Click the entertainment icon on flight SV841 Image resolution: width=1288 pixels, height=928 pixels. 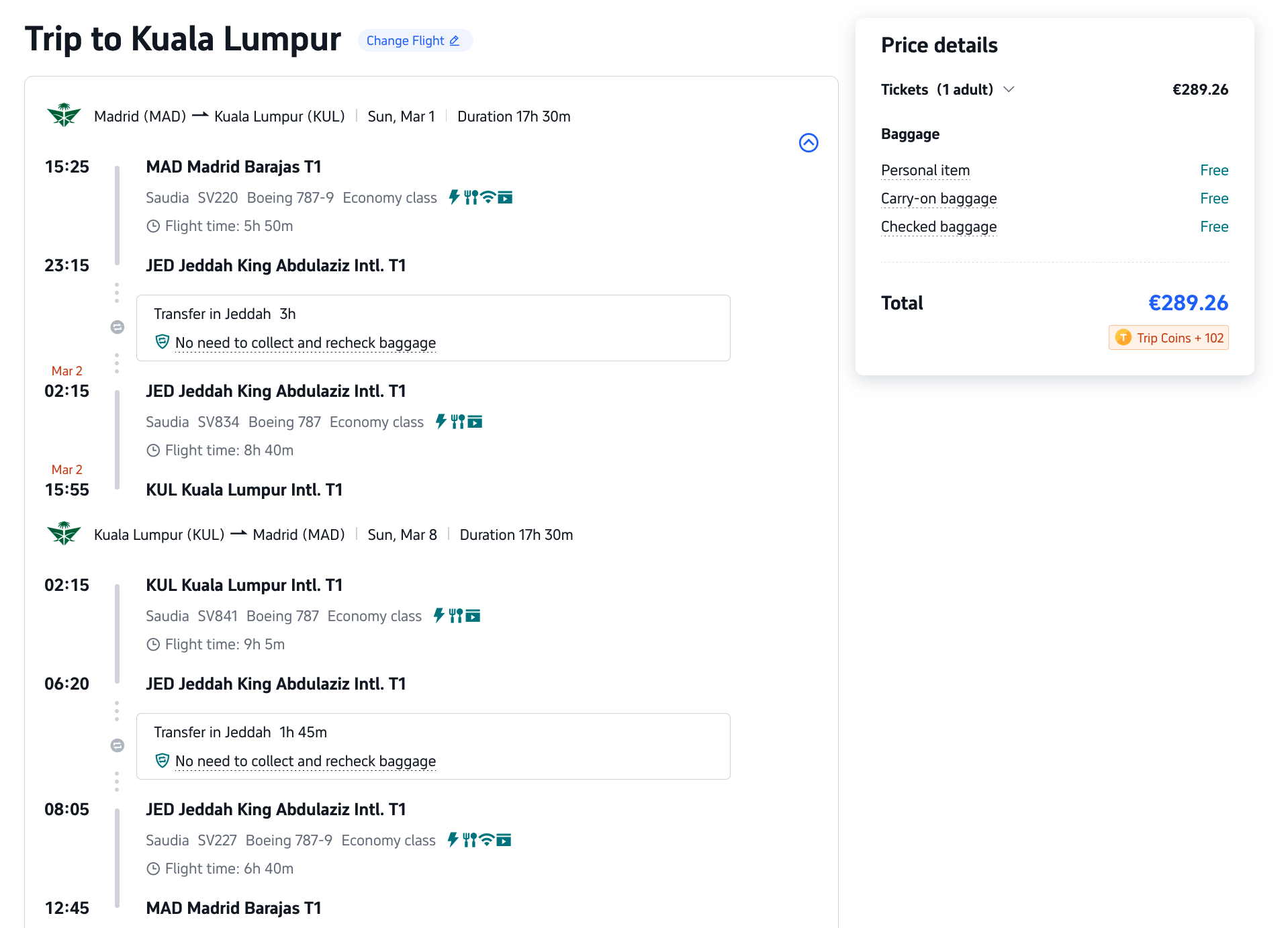point(473,616)
